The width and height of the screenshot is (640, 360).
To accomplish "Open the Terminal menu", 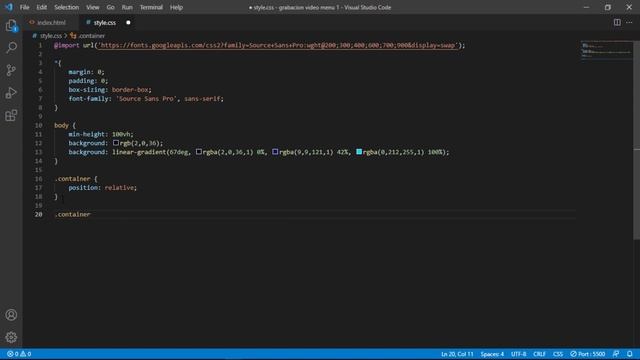I will pos(151,7).
